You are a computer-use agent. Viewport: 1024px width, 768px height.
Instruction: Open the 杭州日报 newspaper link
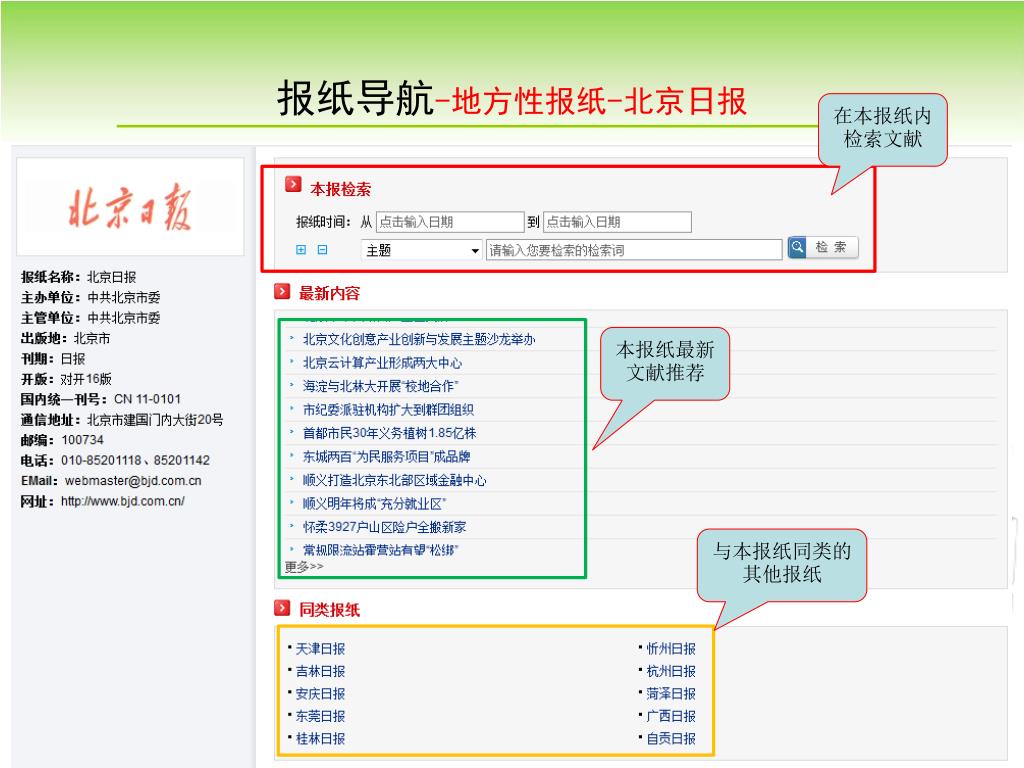point(671,671)
